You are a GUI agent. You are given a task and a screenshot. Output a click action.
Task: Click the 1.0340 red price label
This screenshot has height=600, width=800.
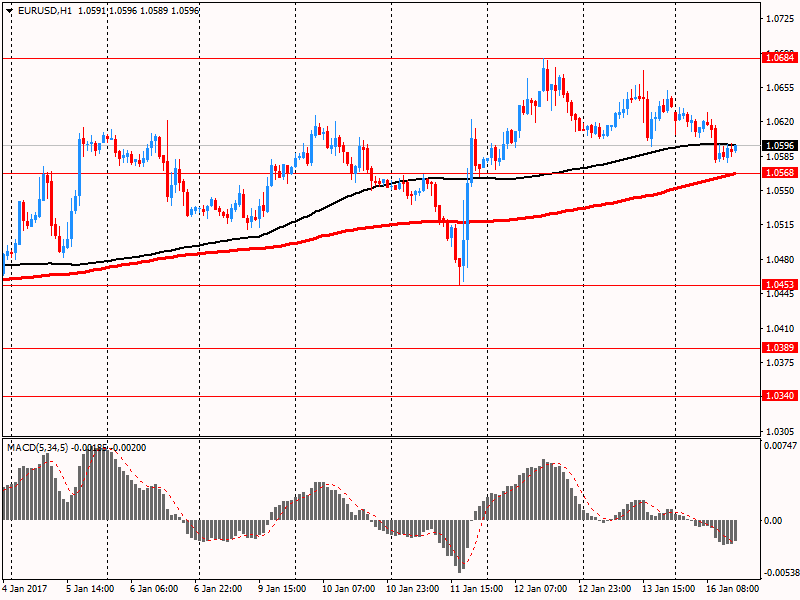pyautogui.click(x=779, y=396)
